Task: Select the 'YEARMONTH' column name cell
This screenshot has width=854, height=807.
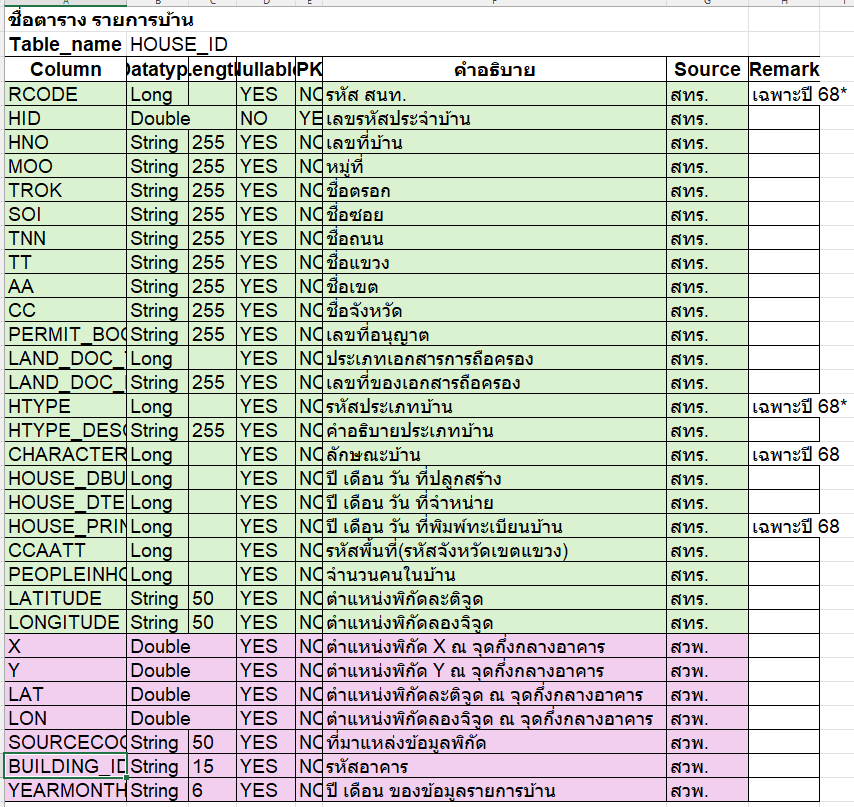Action: [65, 790]
